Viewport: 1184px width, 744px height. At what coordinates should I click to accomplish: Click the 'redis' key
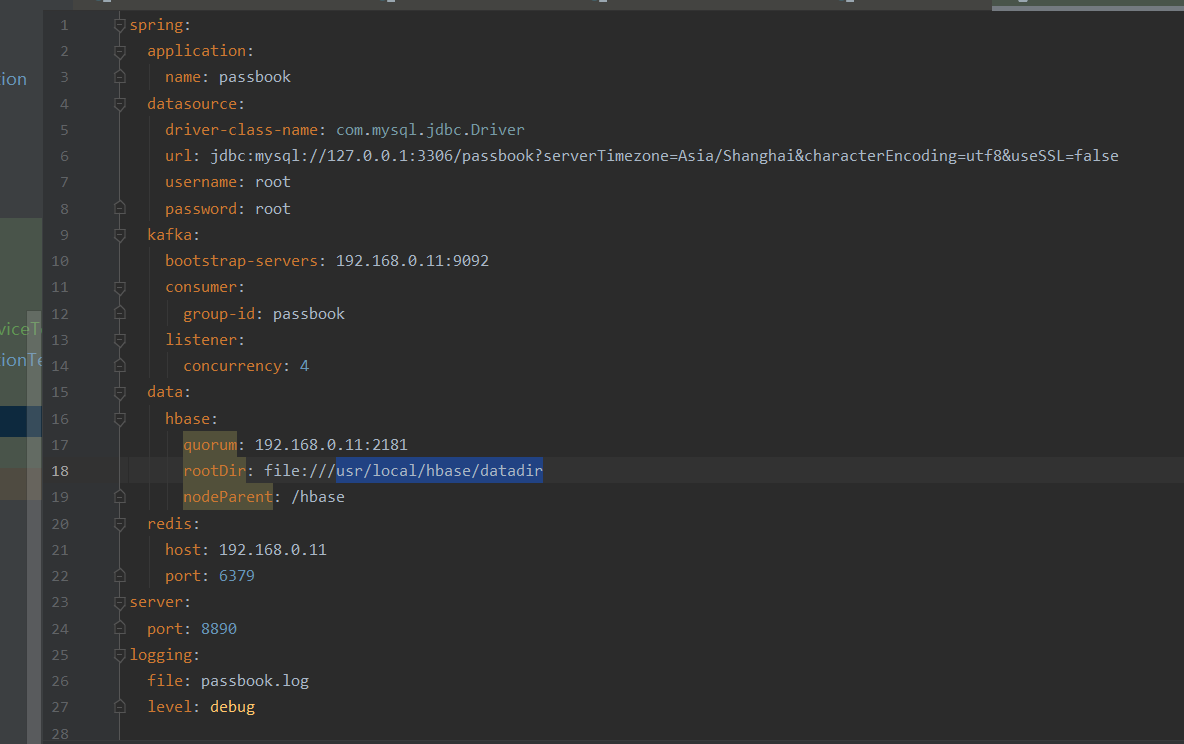click(170, 523)
